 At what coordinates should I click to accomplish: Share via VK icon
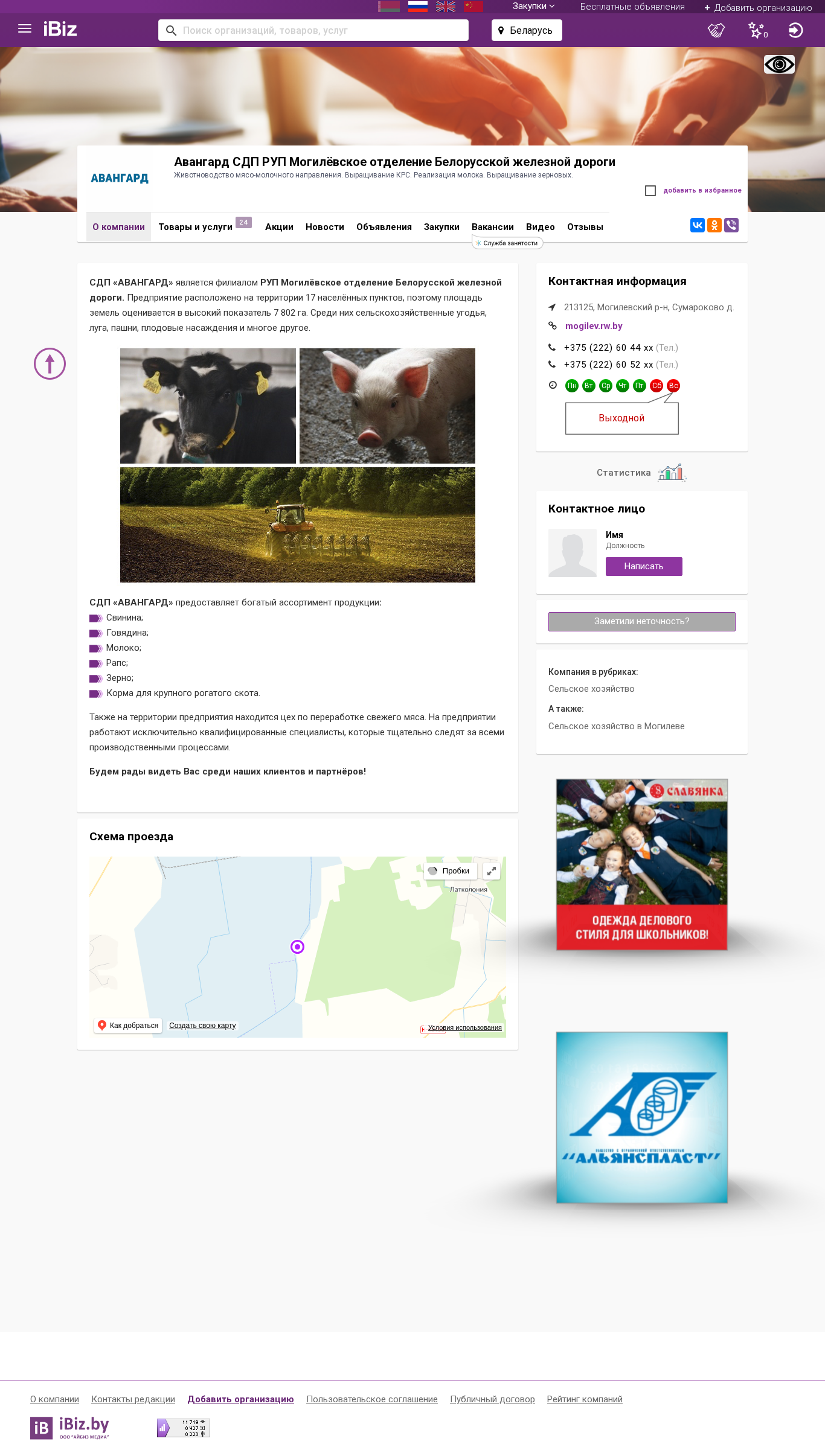698,225
